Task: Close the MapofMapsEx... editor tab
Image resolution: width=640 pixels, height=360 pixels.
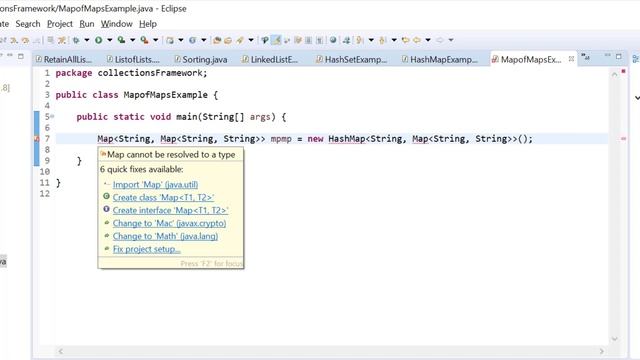Action: [571, 59]
